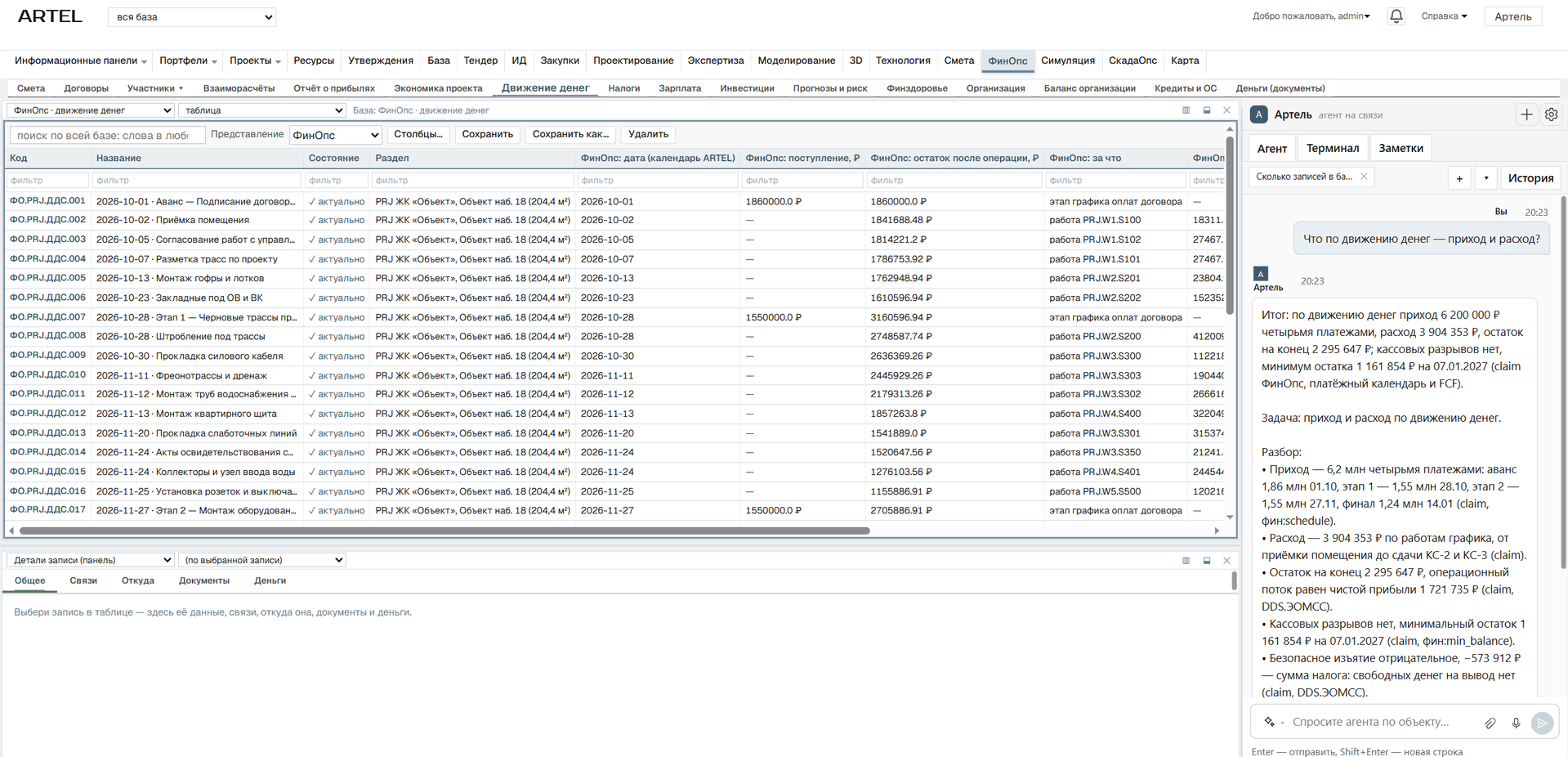The height and width of the screenshot is (757, 1568).
Task: Click the plus icon in the Артель agent header
Action: click(1526, 114)
